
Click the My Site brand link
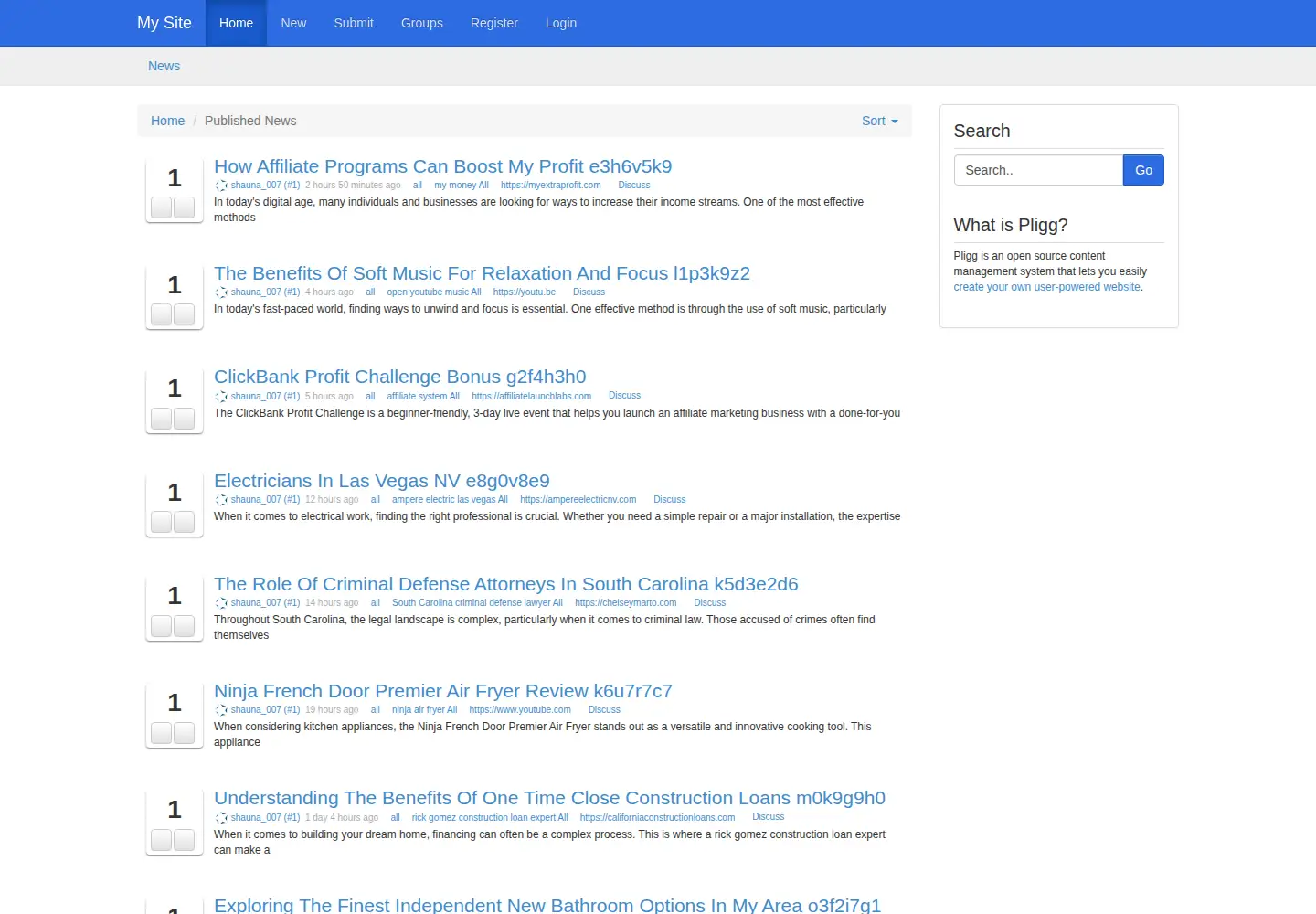point(164,23)
